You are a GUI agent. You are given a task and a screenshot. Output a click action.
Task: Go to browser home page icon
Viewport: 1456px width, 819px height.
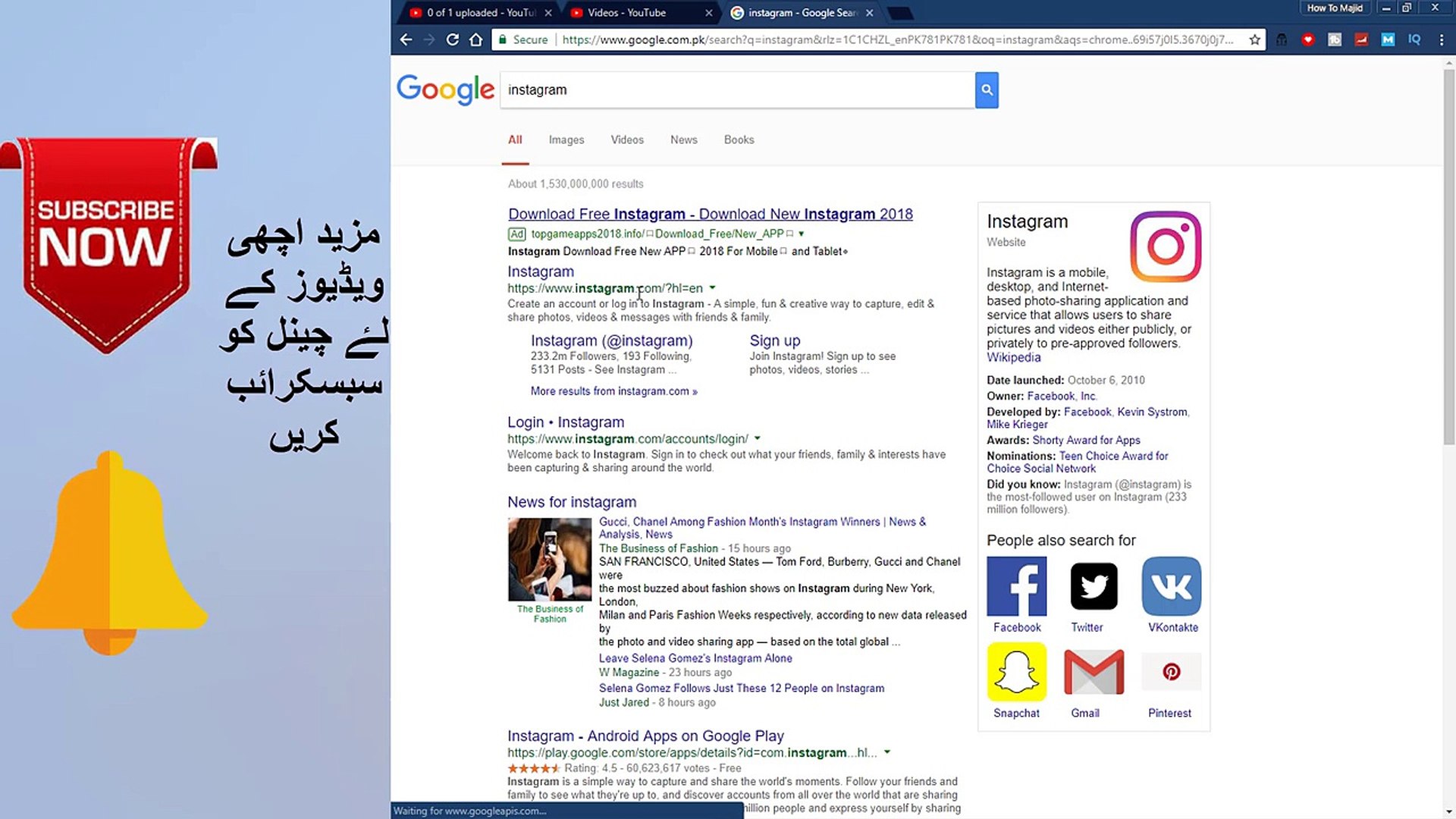(x=475, y=39)
